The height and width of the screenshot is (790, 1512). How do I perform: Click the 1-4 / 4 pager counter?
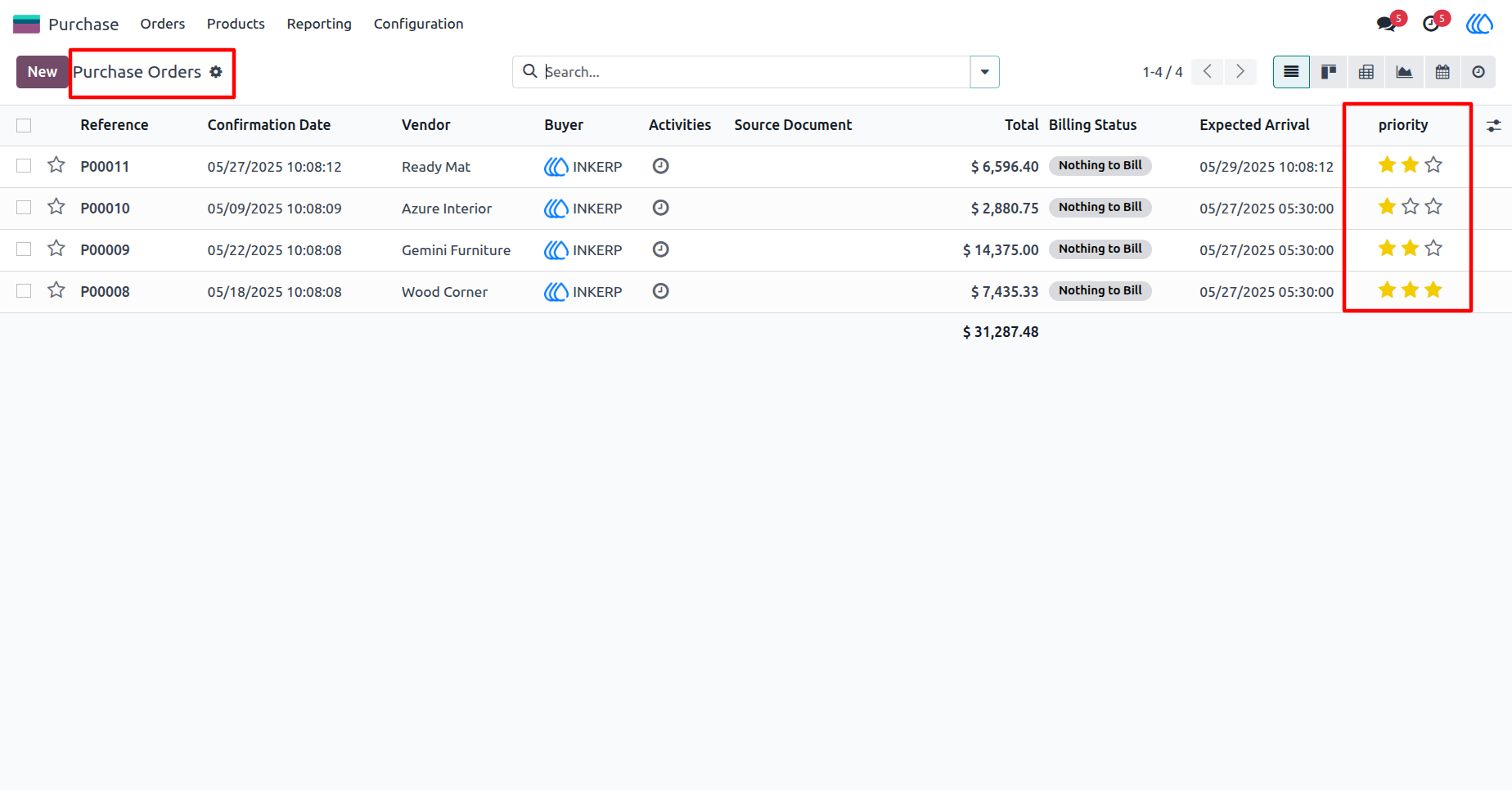[1163, 72]
